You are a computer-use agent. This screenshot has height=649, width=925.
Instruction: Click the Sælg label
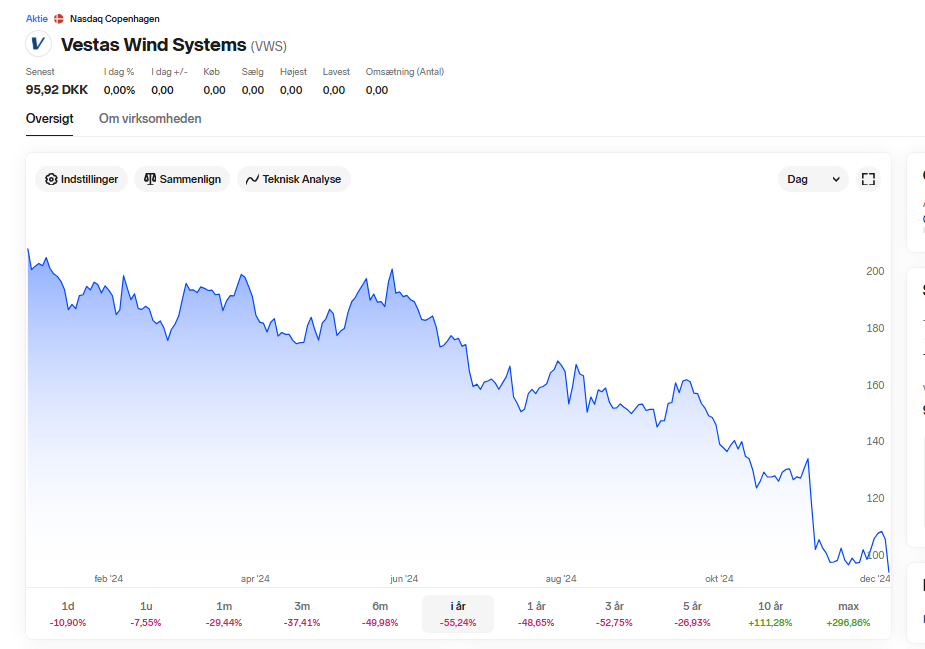pos(252,72)
